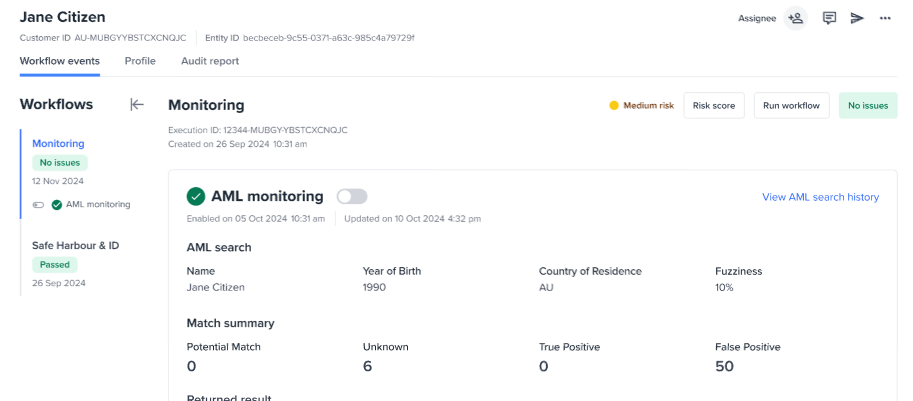Open the comments icon

tap(829, 18)
